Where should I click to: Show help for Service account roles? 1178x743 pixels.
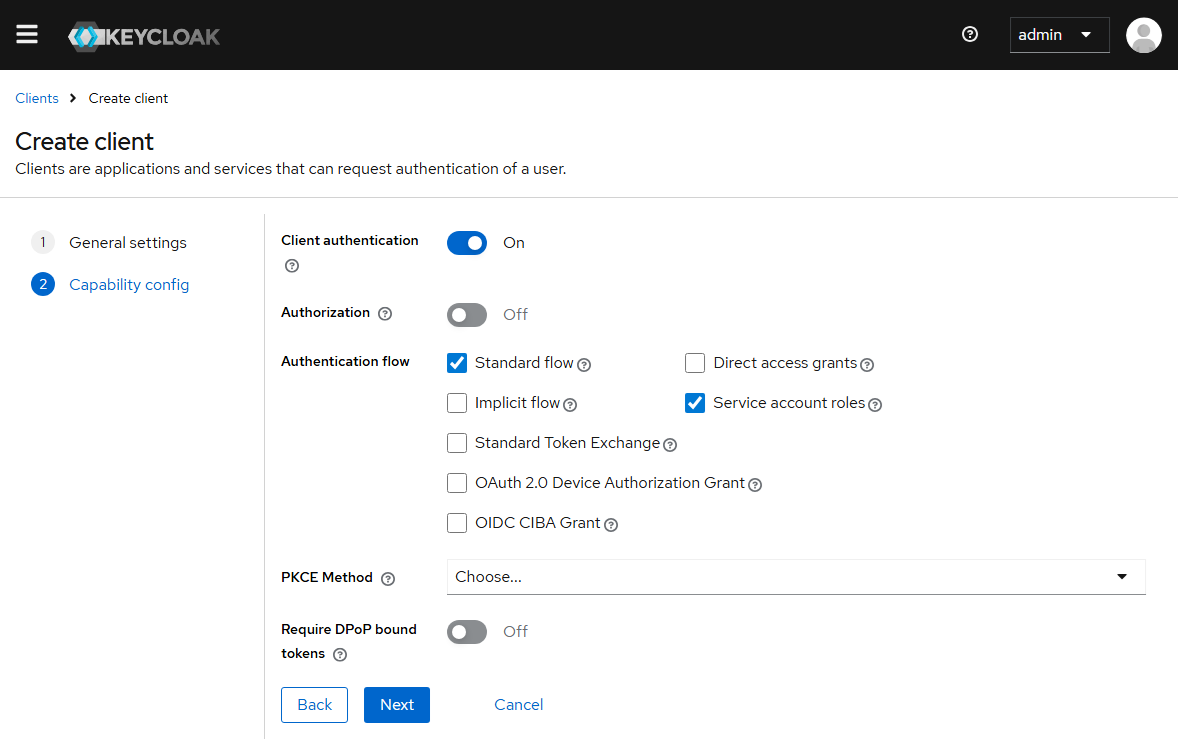pos(875,405)
